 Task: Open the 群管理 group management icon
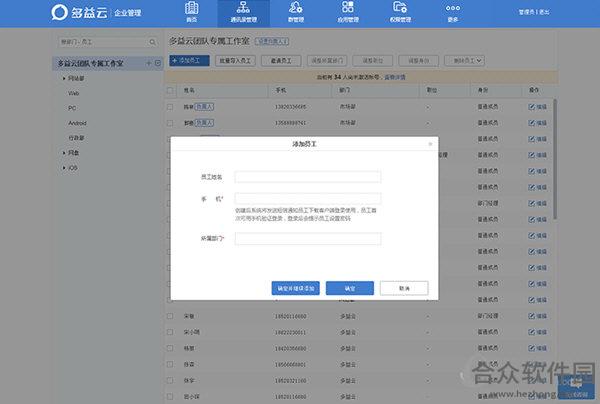295,12
